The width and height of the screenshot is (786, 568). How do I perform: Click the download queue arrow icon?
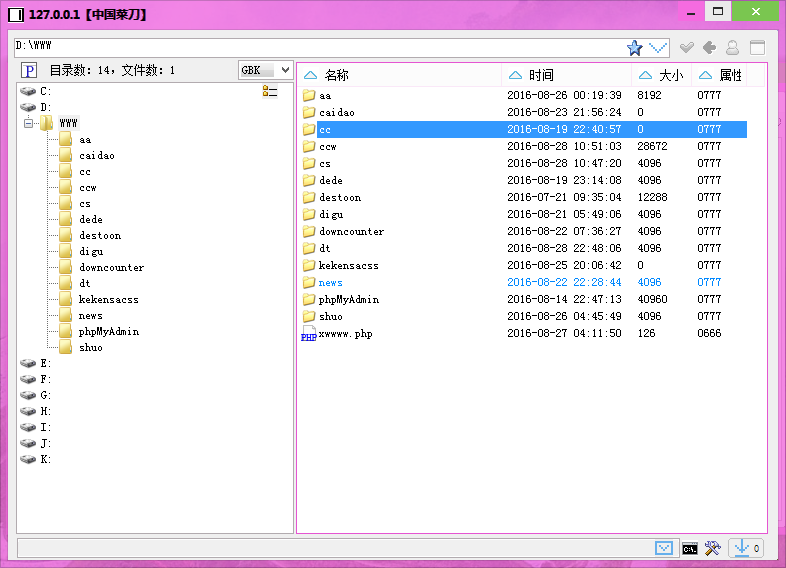[x=741, y=548]
